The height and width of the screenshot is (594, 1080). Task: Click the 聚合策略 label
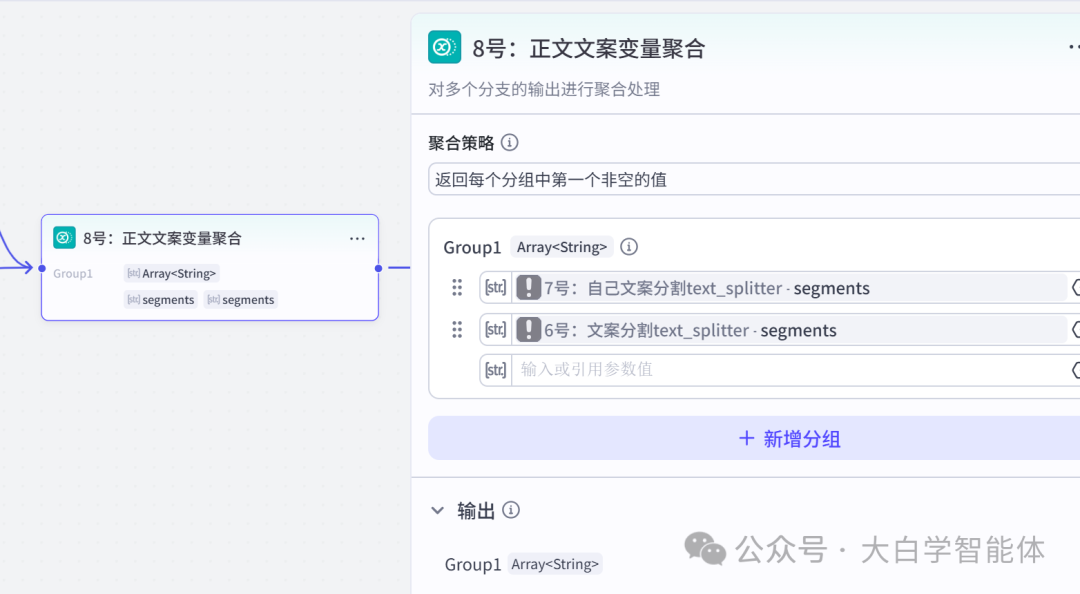point(461,143)
